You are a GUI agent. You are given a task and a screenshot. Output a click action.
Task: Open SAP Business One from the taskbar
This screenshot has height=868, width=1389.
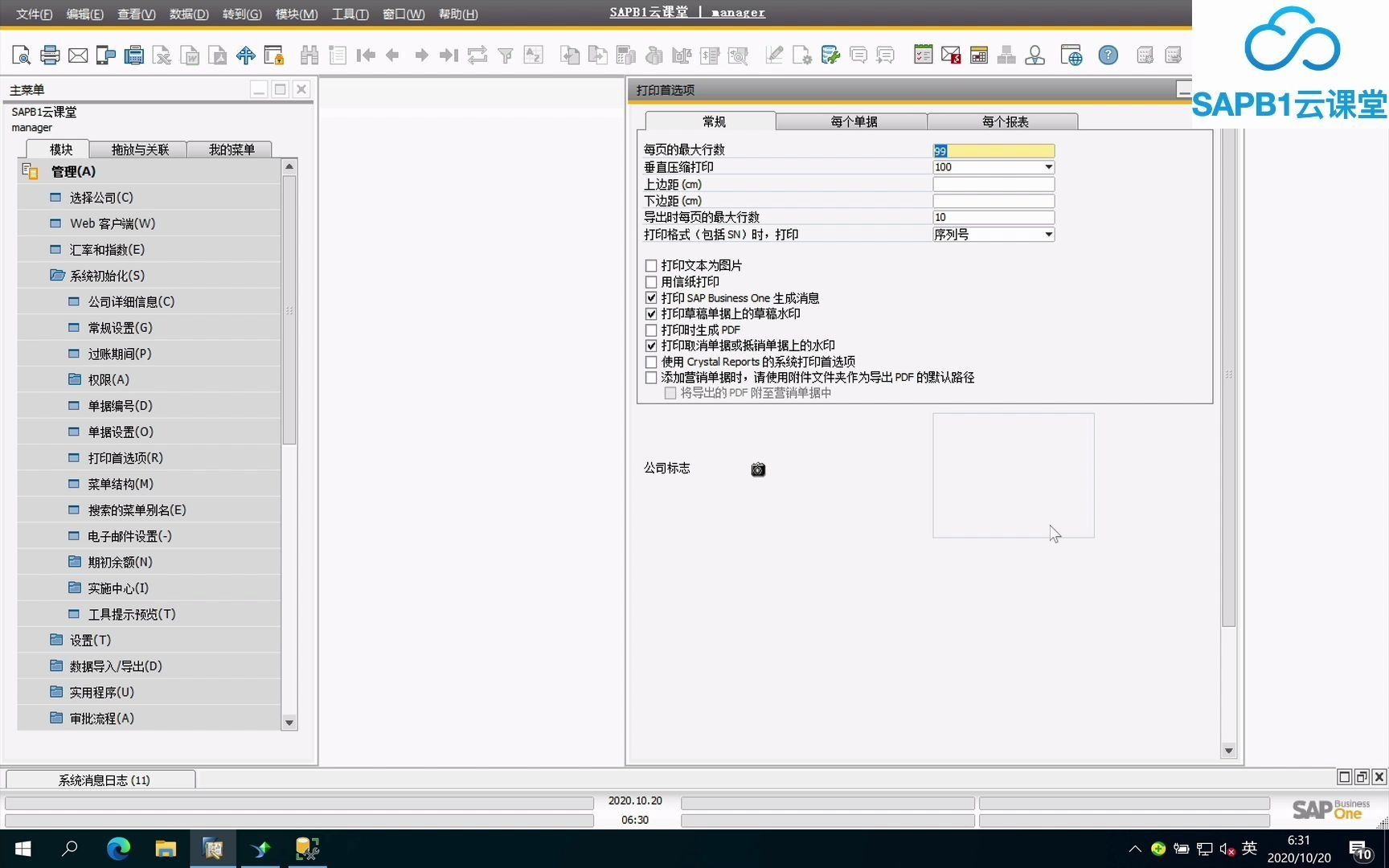pyautogui.click(x=212, y=848)
